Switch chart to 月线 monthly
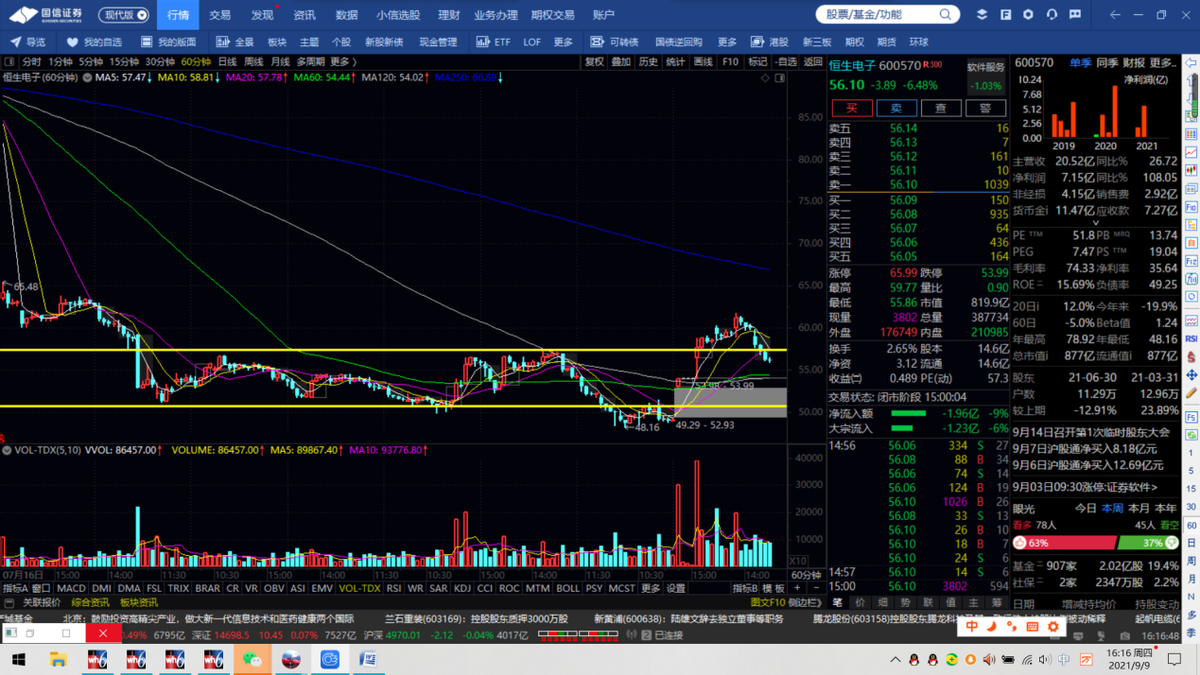 pyautogui.click(x=280, y=62)
